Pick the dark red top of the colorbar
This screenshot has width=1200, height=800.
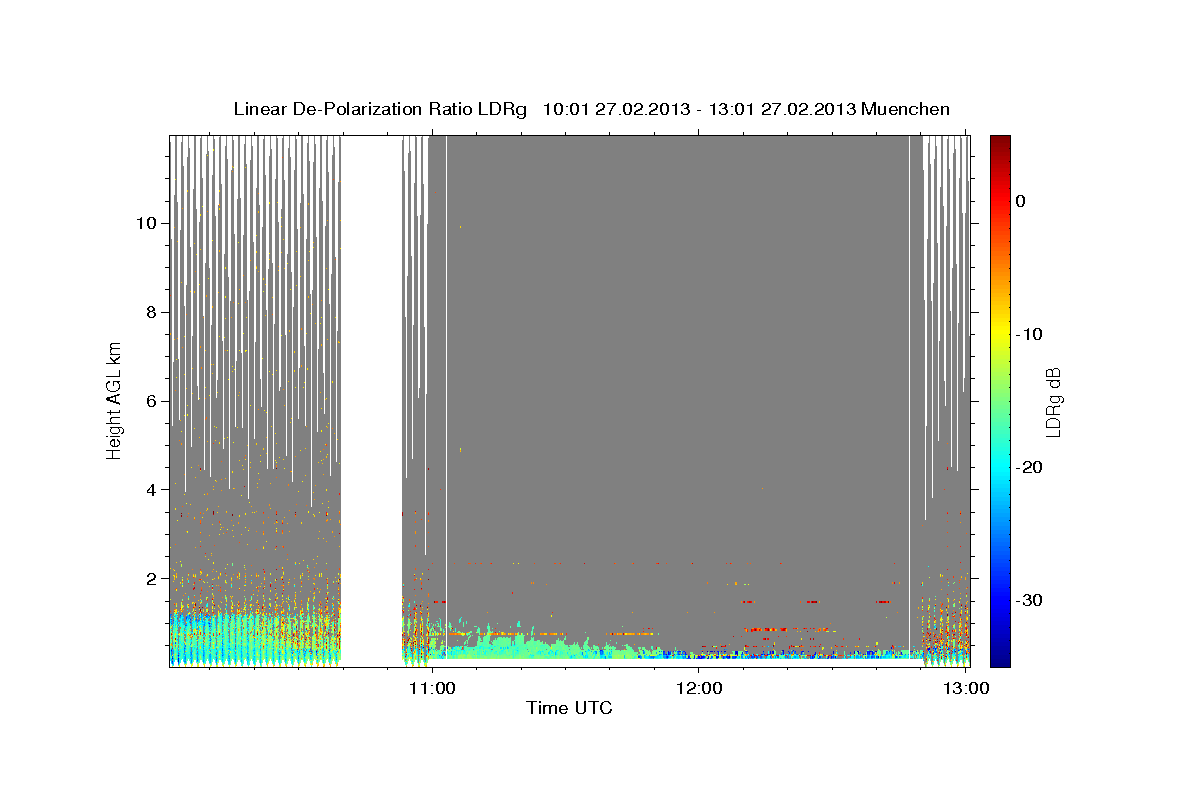pyautogui.click(x=1000, y=142)
